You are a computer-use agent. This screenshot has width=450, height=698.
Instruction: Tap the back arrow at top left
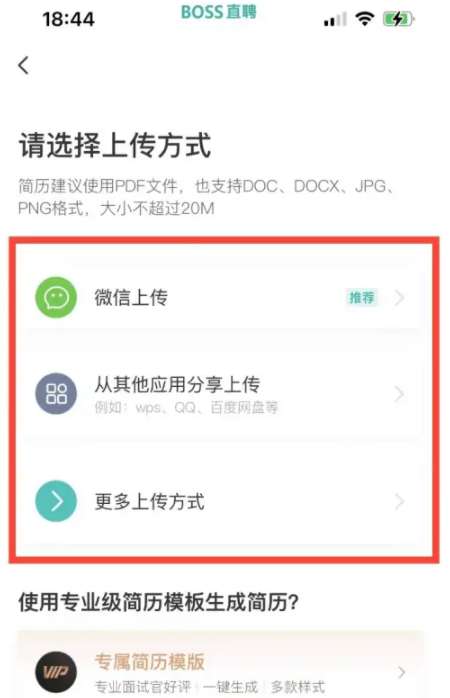click(24, 65)
